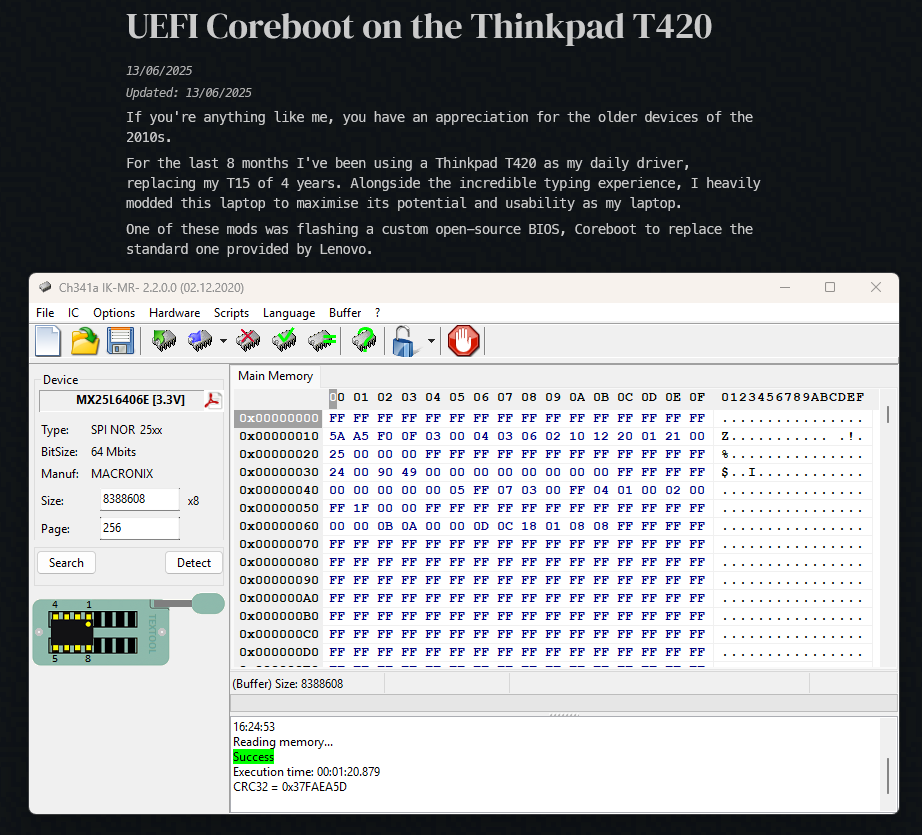Maximize the Ch341a window
922x835 pixels.
(830, 287)
